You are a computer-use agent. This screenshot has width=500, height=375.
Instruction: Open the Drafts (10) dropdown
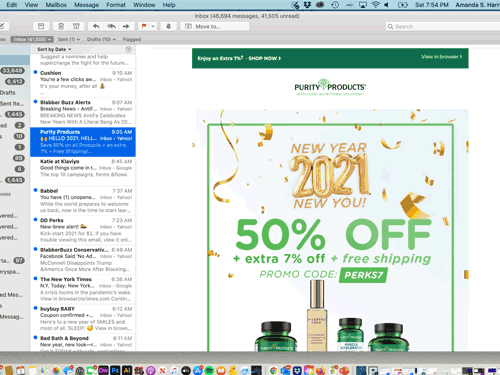[101, 39]
